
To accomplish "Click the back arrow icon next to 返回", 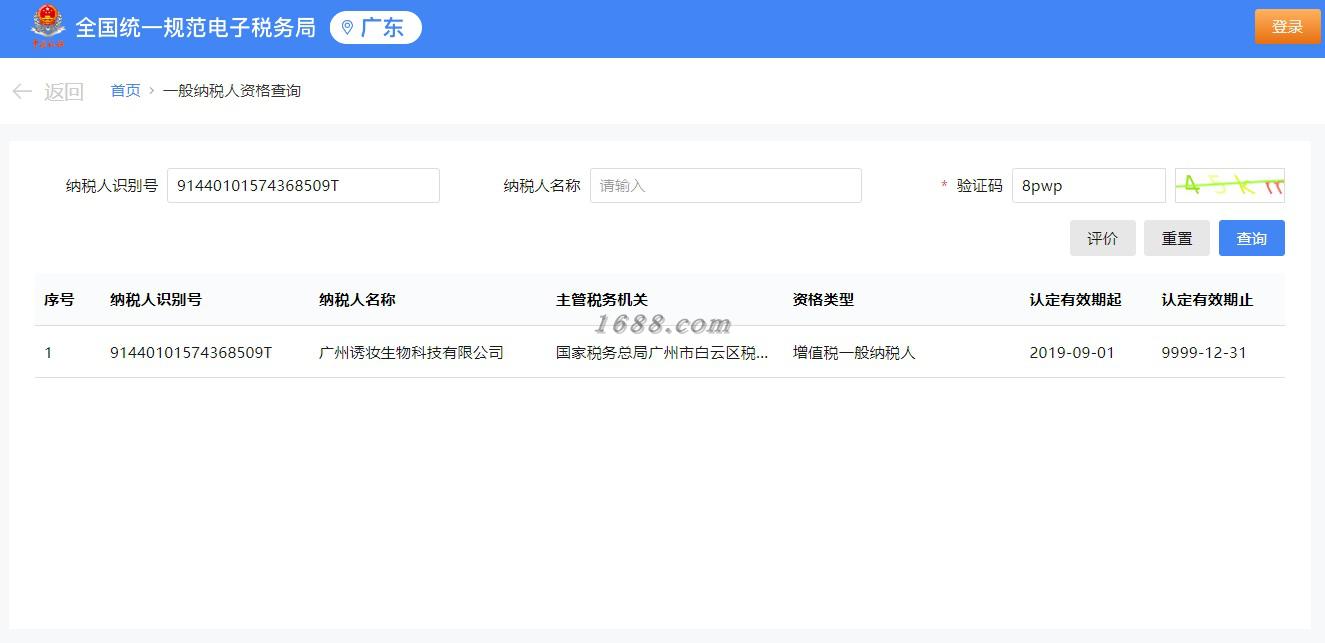I will [x=22, y=92].
